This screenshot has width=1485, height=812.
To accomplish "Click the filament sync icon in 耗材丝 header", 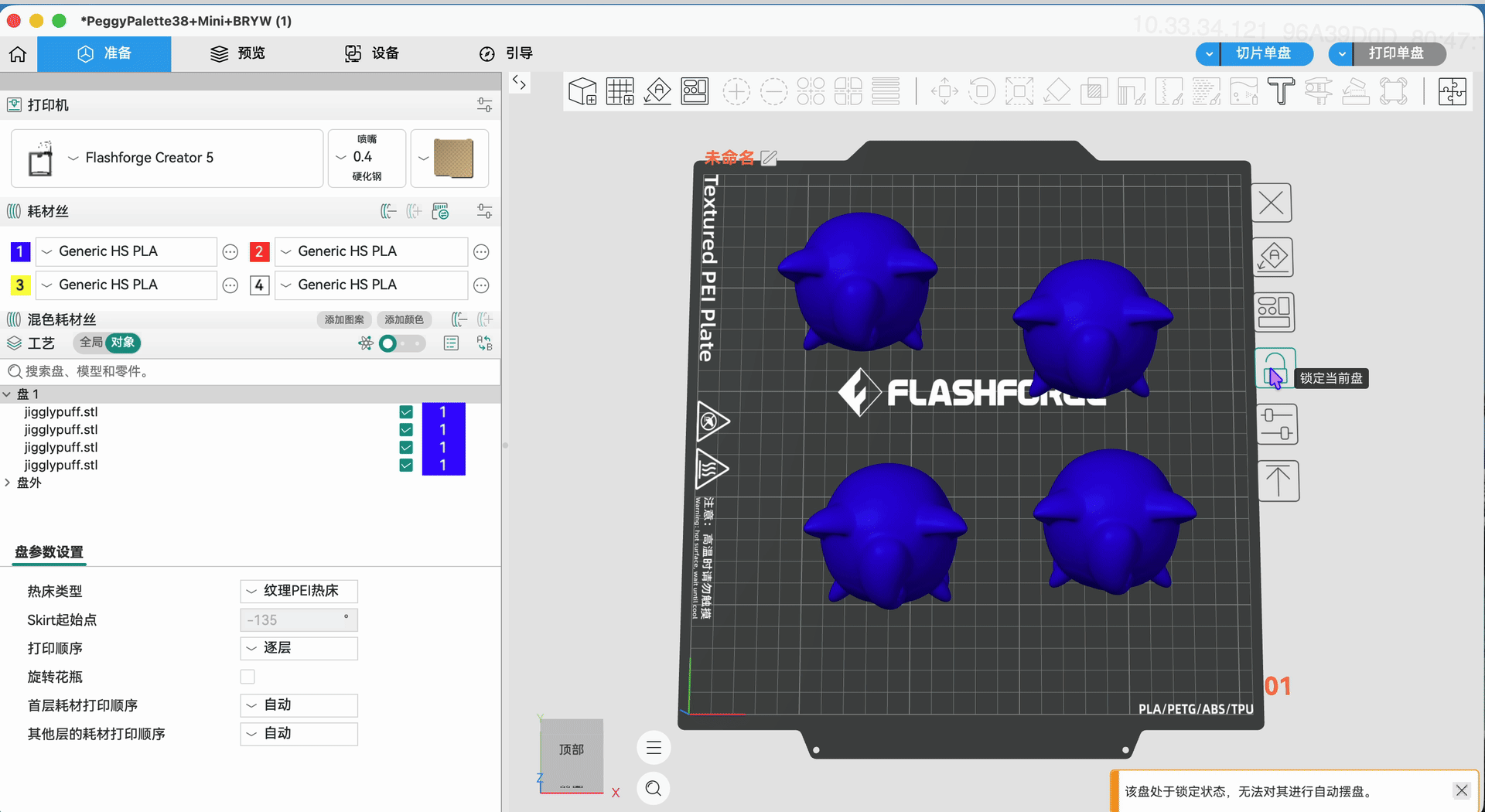I will [440, 211].
